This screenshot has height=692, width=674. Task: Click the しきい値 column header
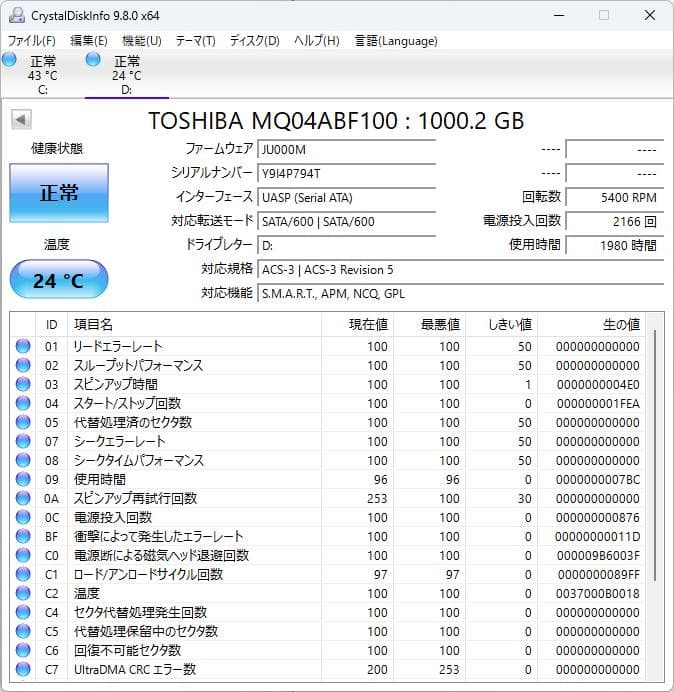[x=501, y=324]
